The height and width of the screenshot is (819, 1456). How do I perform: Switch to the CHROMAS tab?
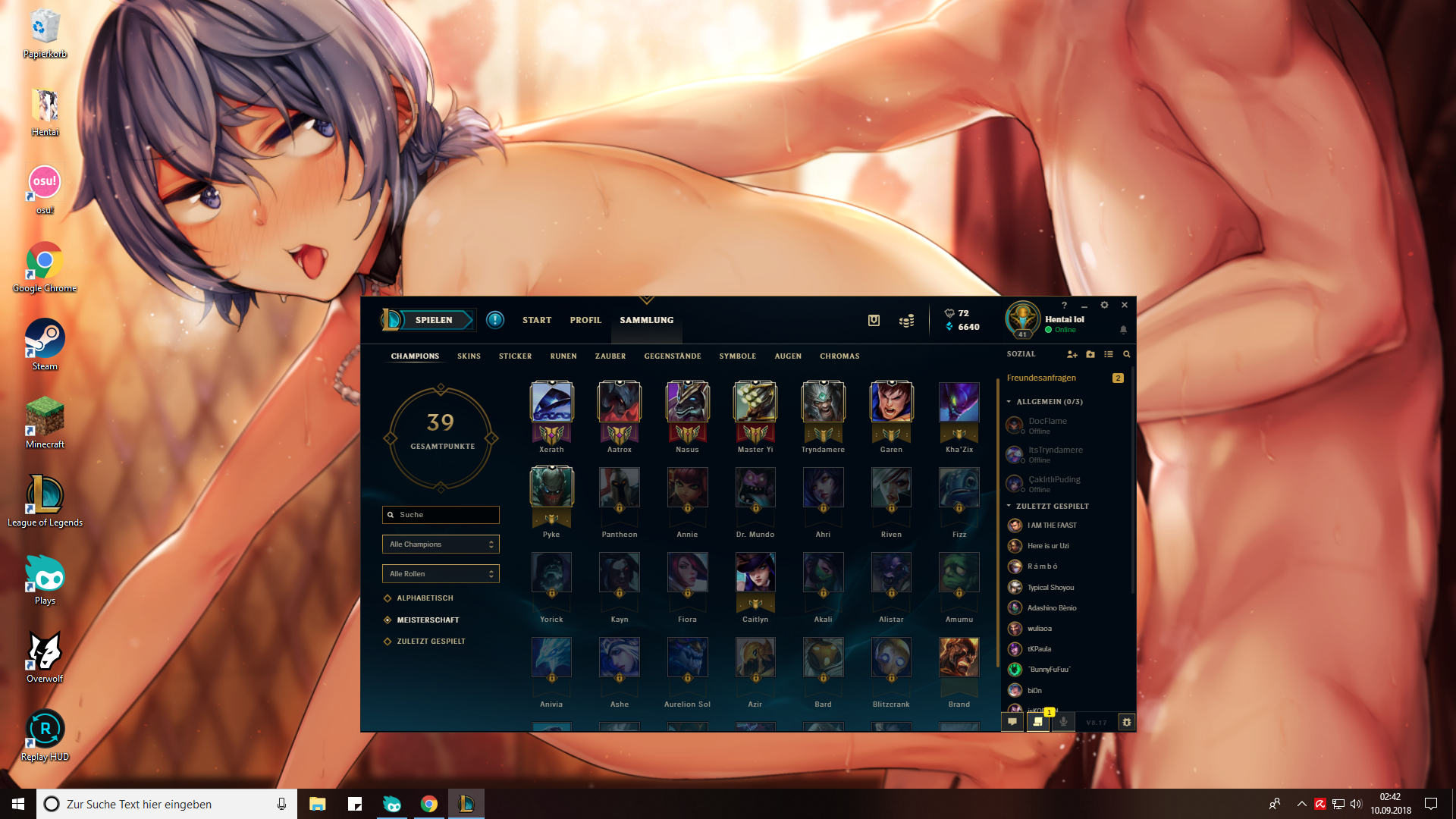(839, 356)
